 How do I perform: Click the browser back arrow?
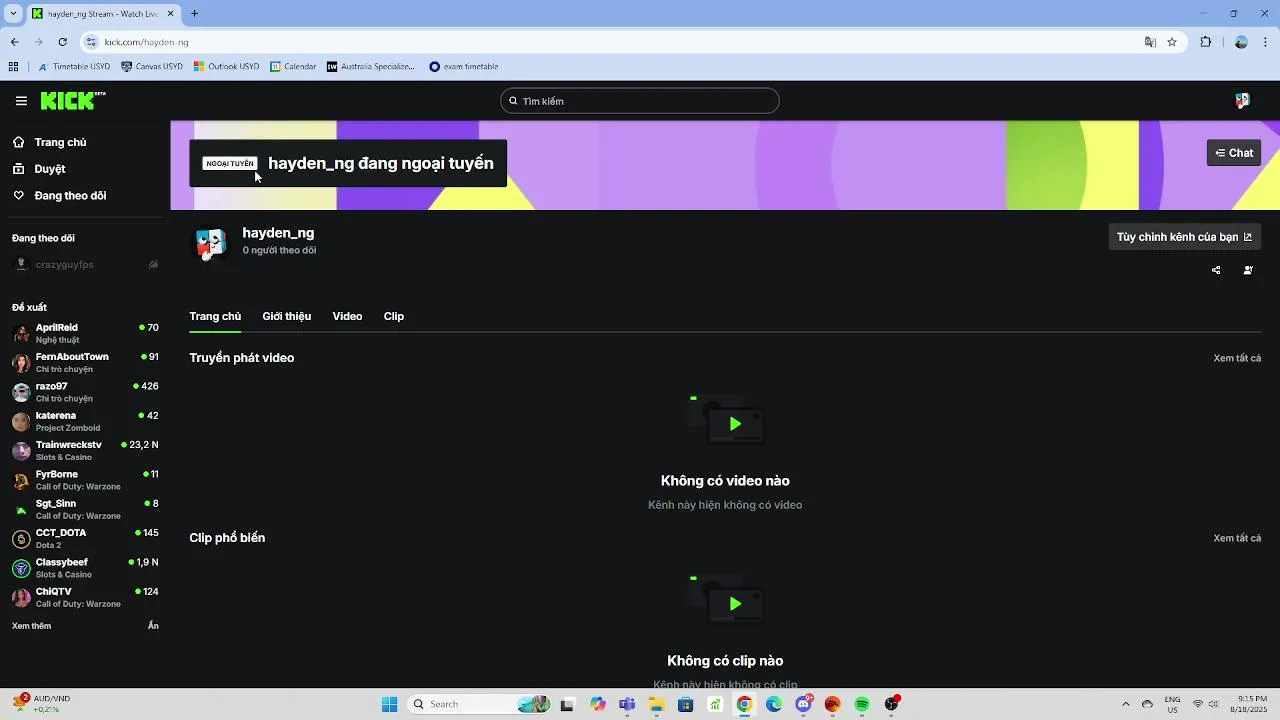point(14,42)
